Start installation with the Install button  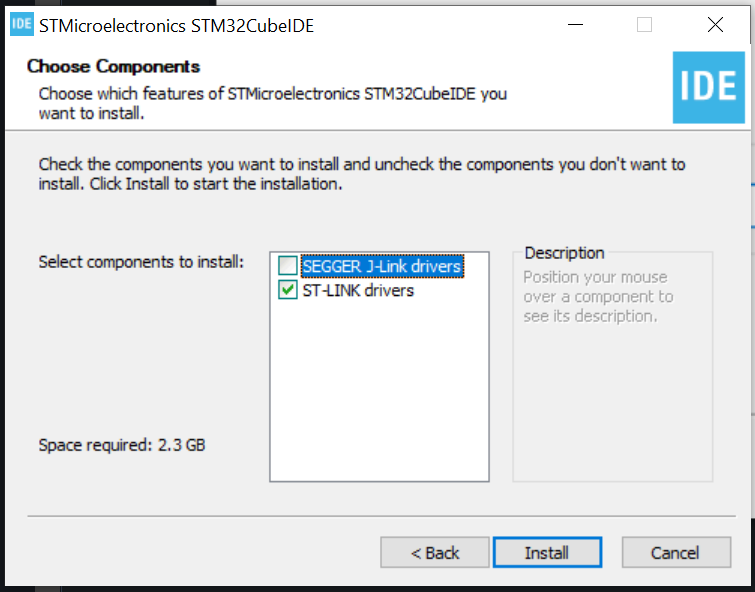click(547, 553)
